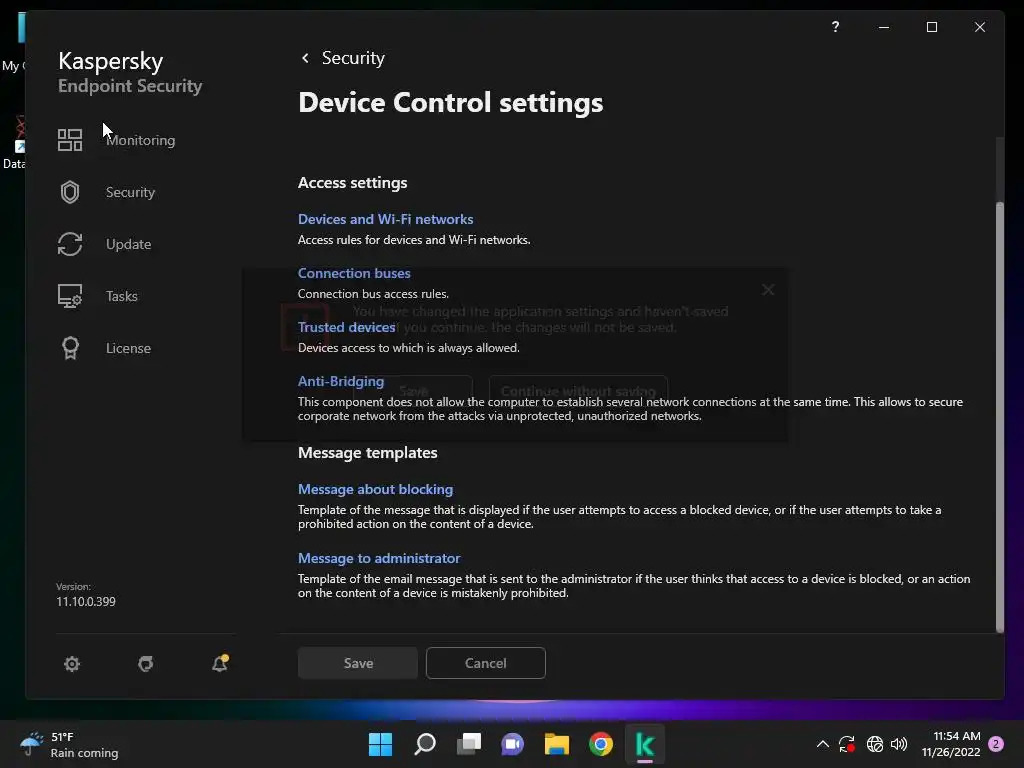The height and width of the screenshot is (768, 1024).
Task: Open taskbar Search
Action: tap(424, 744)
